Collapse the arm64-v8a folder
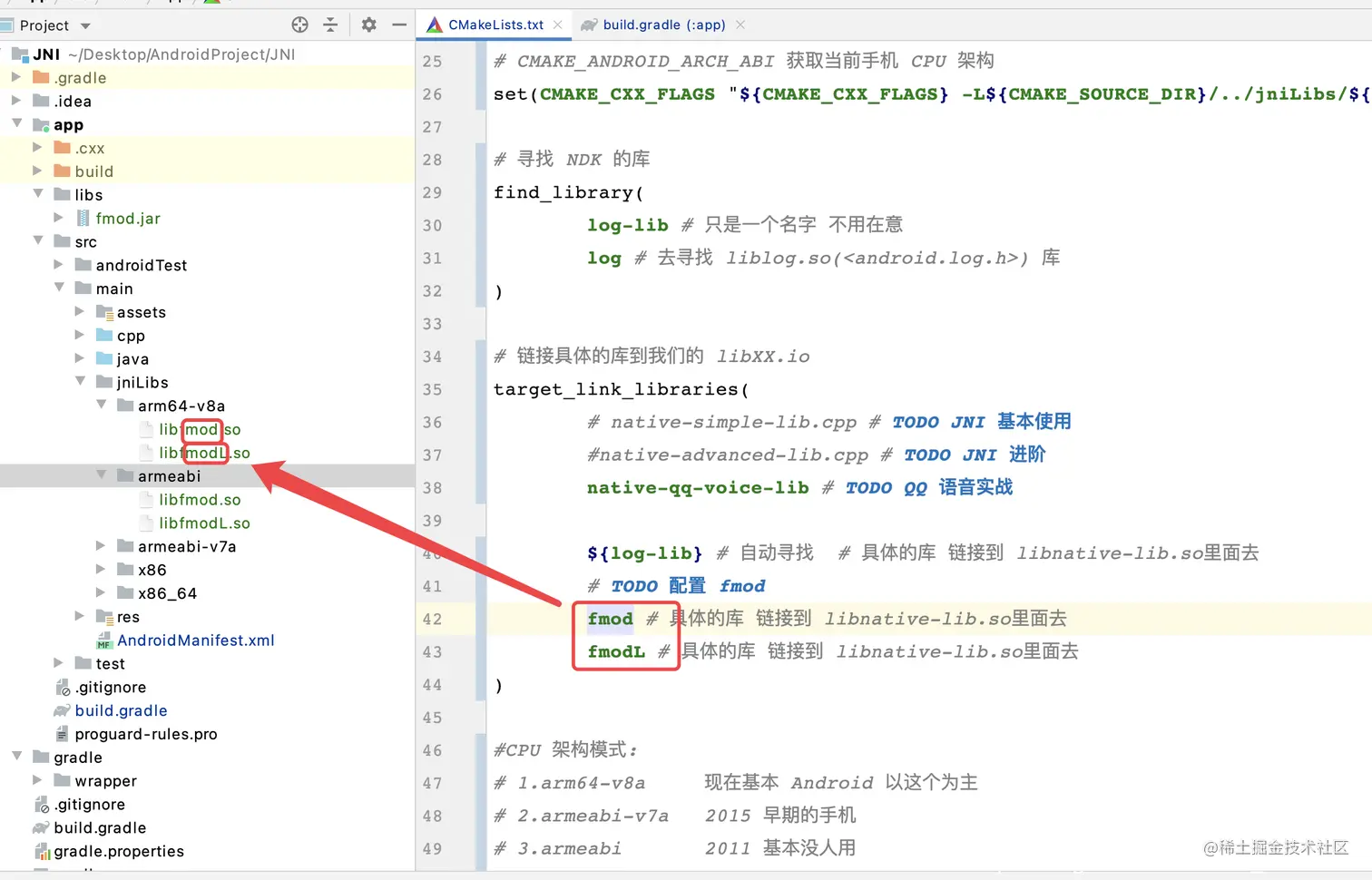 (x=101, y=405)
